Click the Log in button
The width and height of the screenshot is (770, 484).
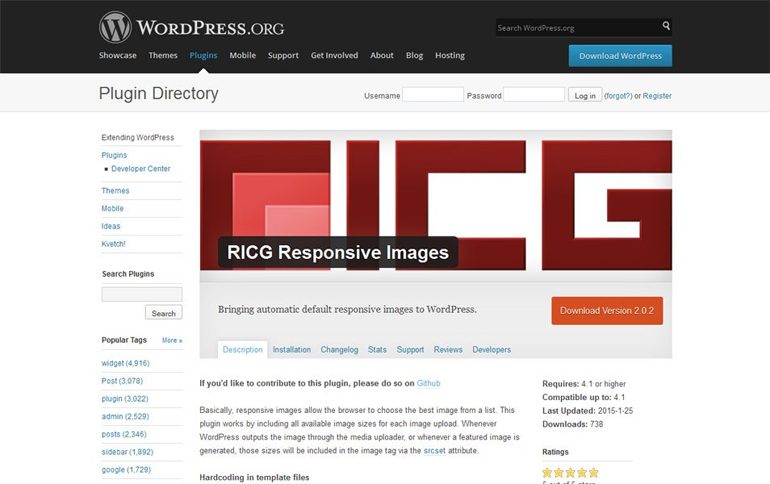[x=585, y=95]
